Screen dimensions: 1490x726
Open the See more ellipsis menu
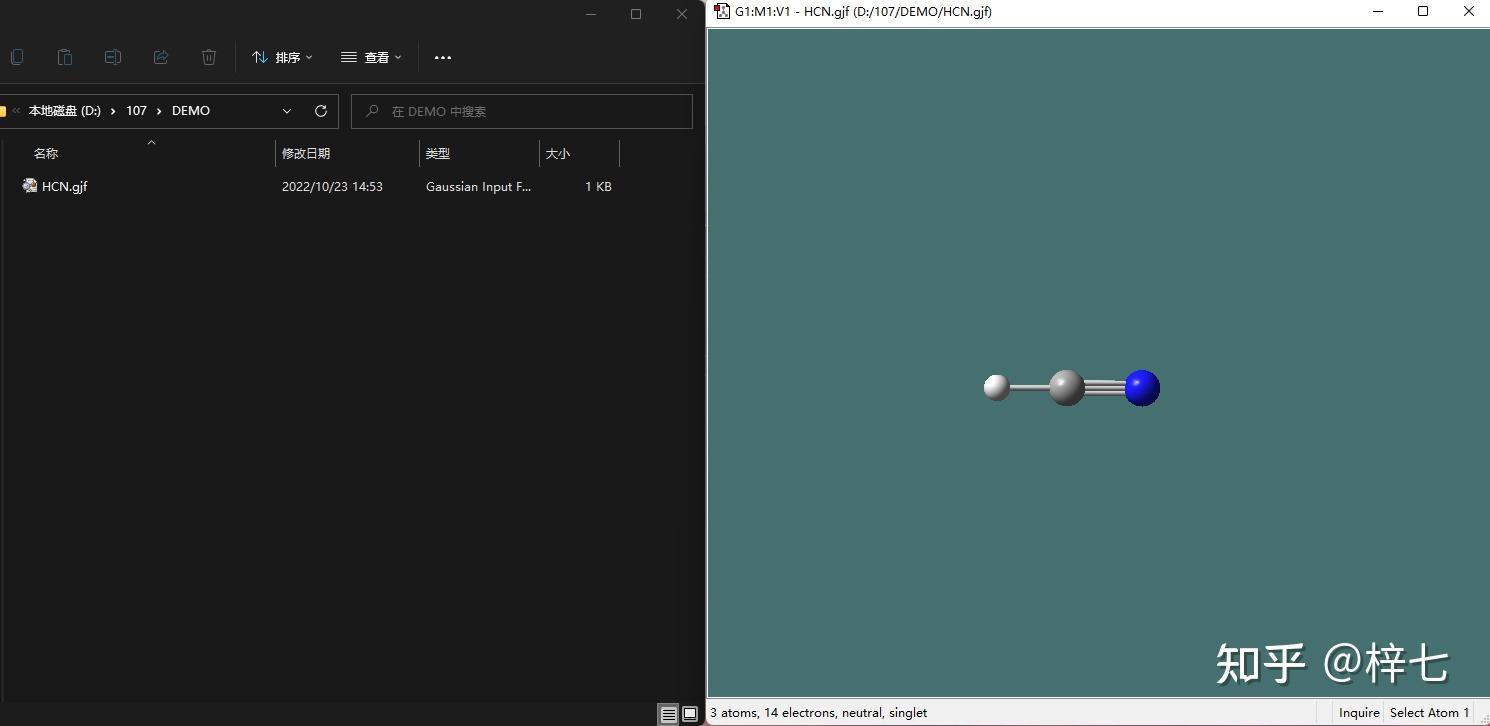click(x=443, y=57)
